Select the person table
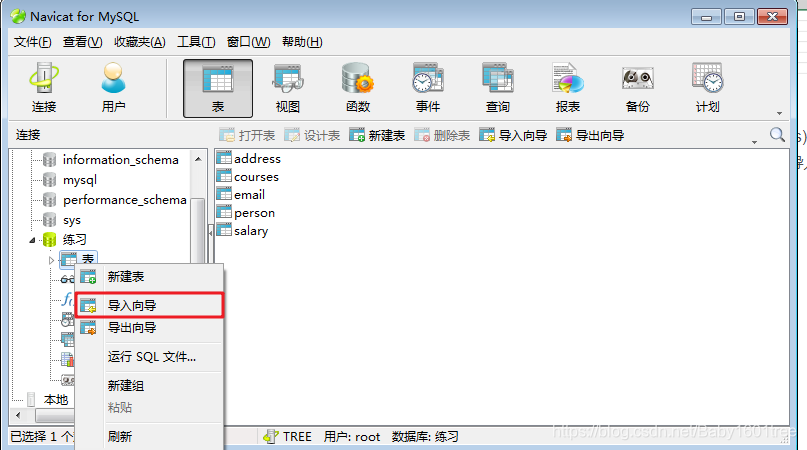This screenshot has width=807, height=450. (245, 213)
